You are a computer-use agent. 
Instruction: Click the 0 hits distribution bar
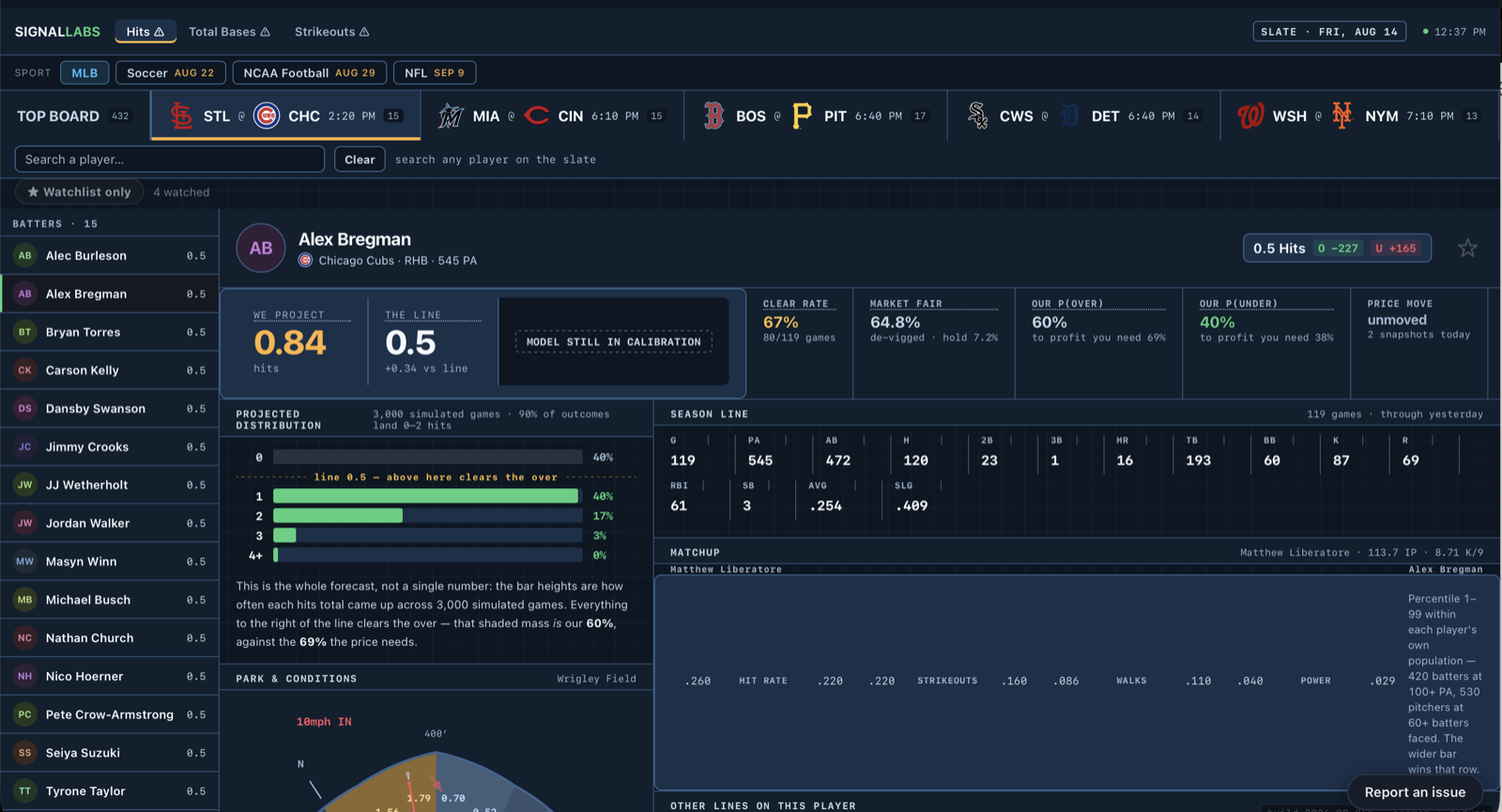428,457
